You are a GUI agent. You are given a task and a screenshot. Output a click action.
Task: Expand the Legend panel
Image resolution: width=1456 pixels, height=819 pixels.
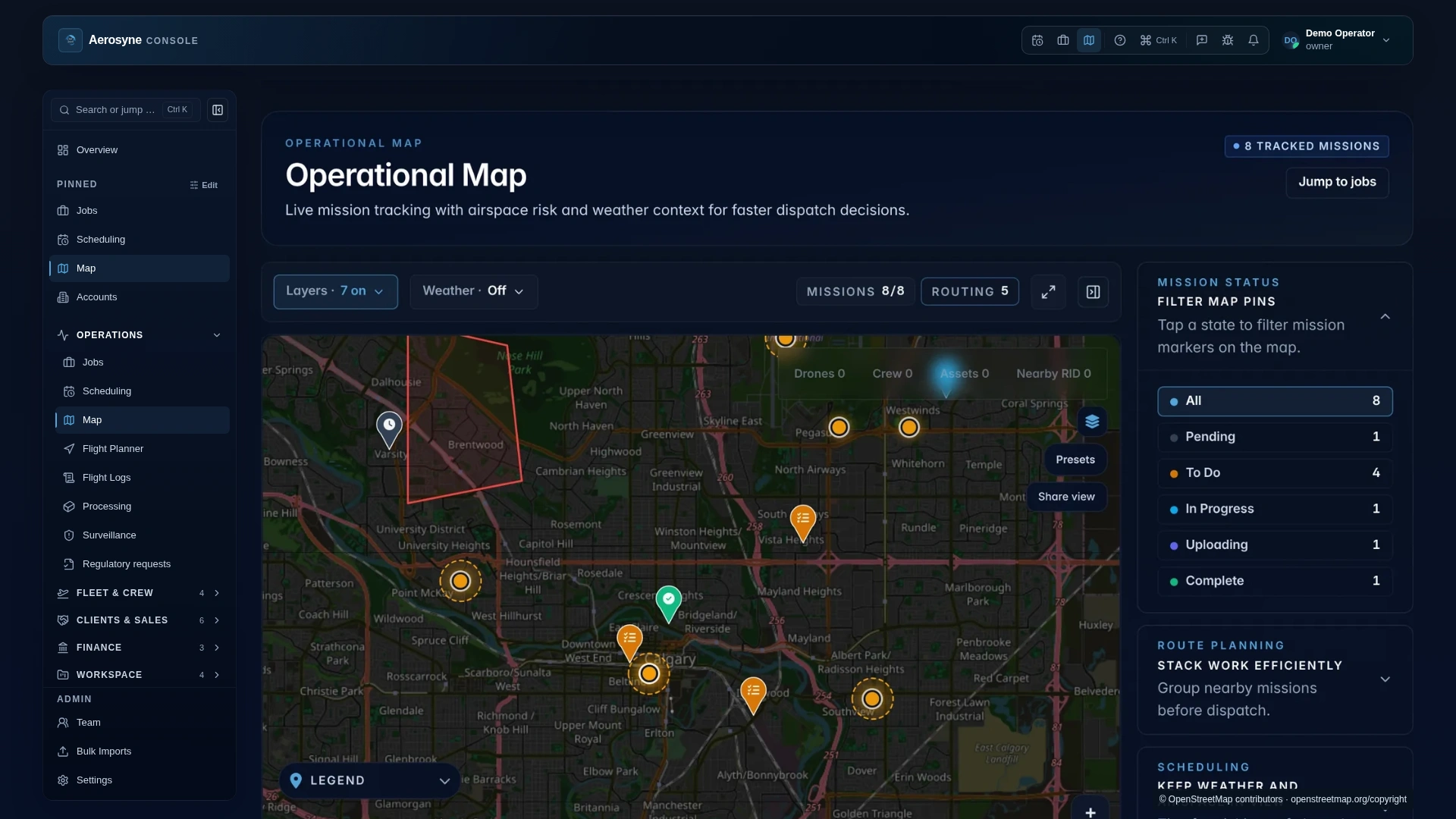369,781
